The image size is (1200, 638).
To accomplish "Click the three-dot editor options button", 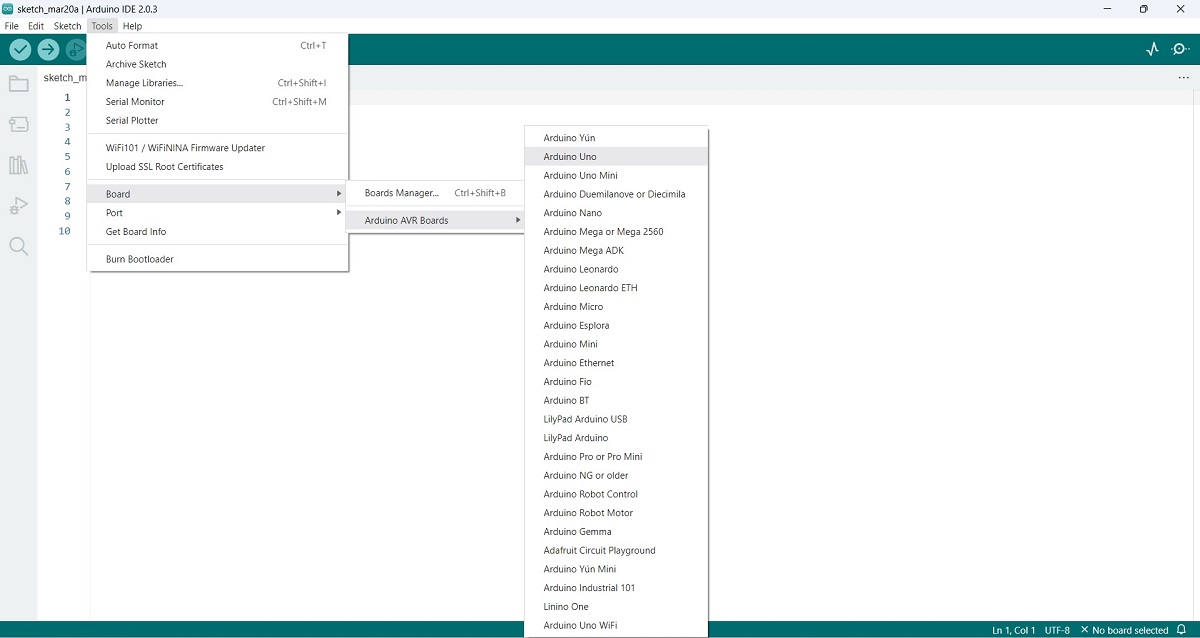I will tap(1184, 77).
